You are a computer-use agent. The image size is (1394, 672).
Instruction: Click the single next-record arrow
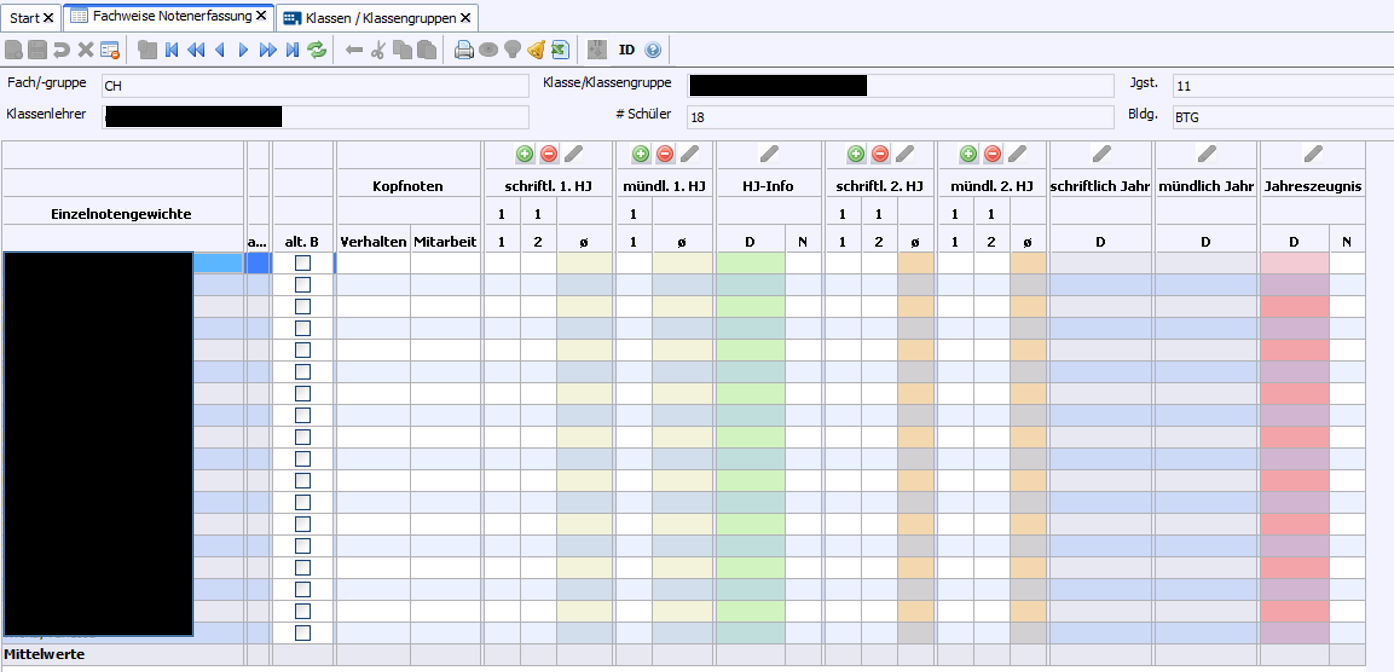(243, 50)
